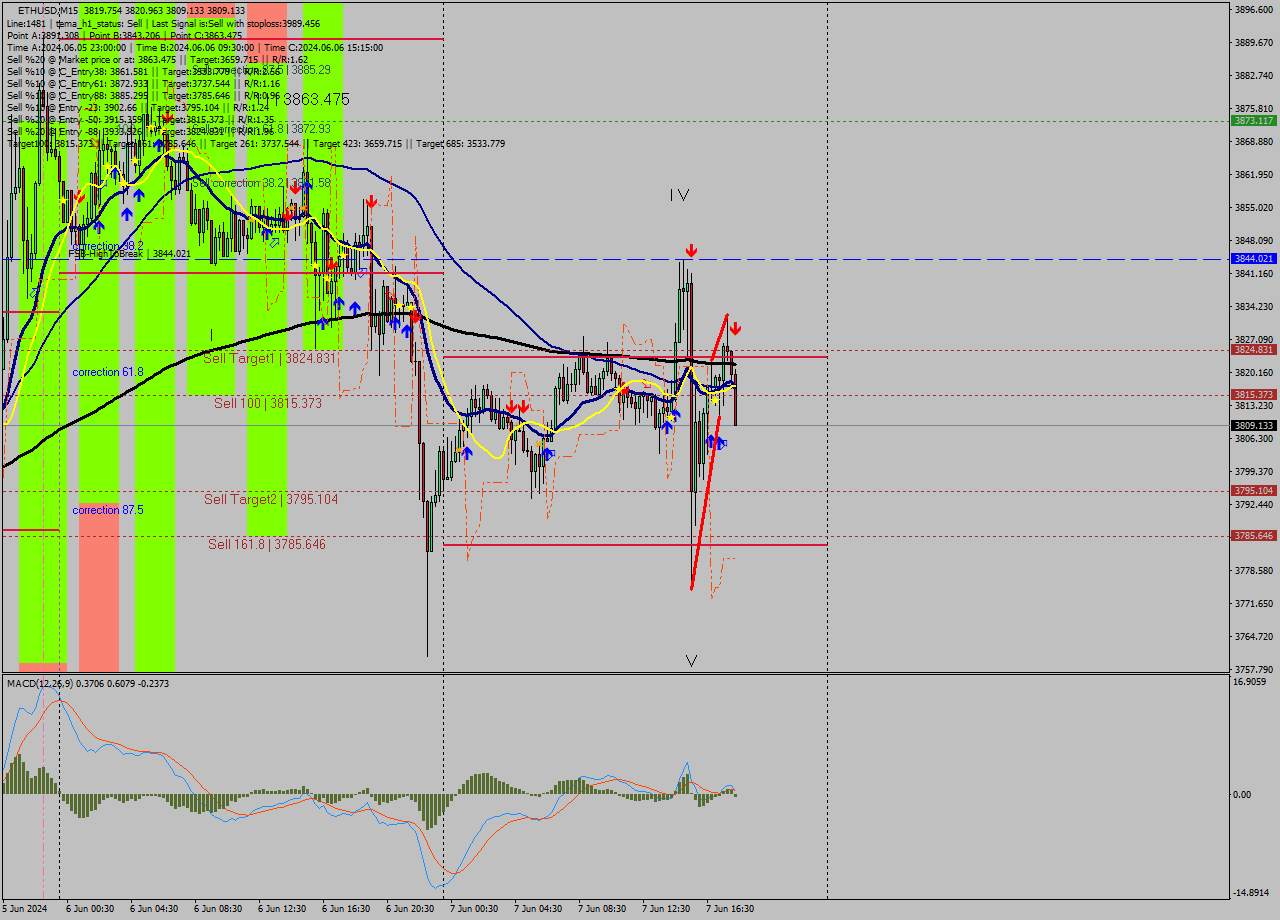Click the thick red trend line
The image size is (1280, 920).
(x=706, y=461)
